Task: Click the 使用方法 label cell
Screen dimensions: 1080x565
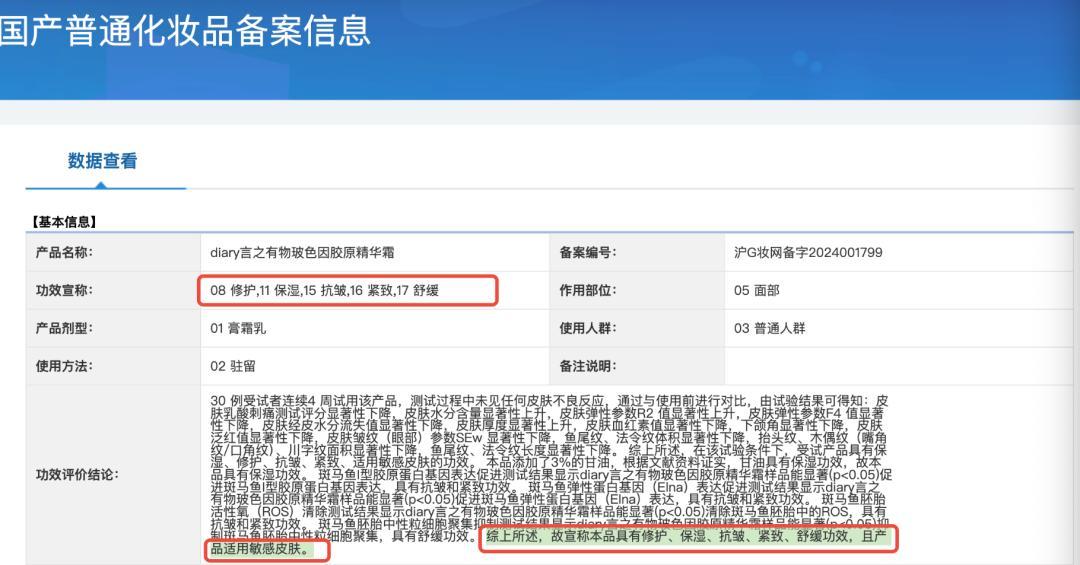Action: [x=64, y=366]
